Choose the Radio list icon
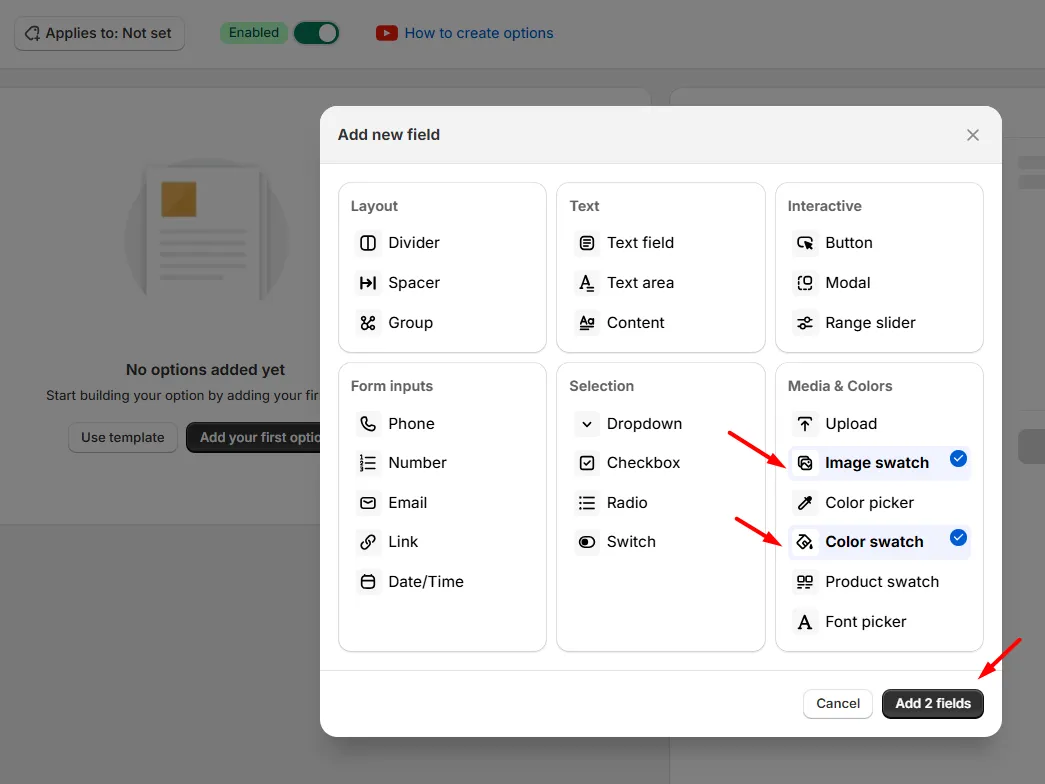Screen dimensions: 1045x784 click(586, 503)
